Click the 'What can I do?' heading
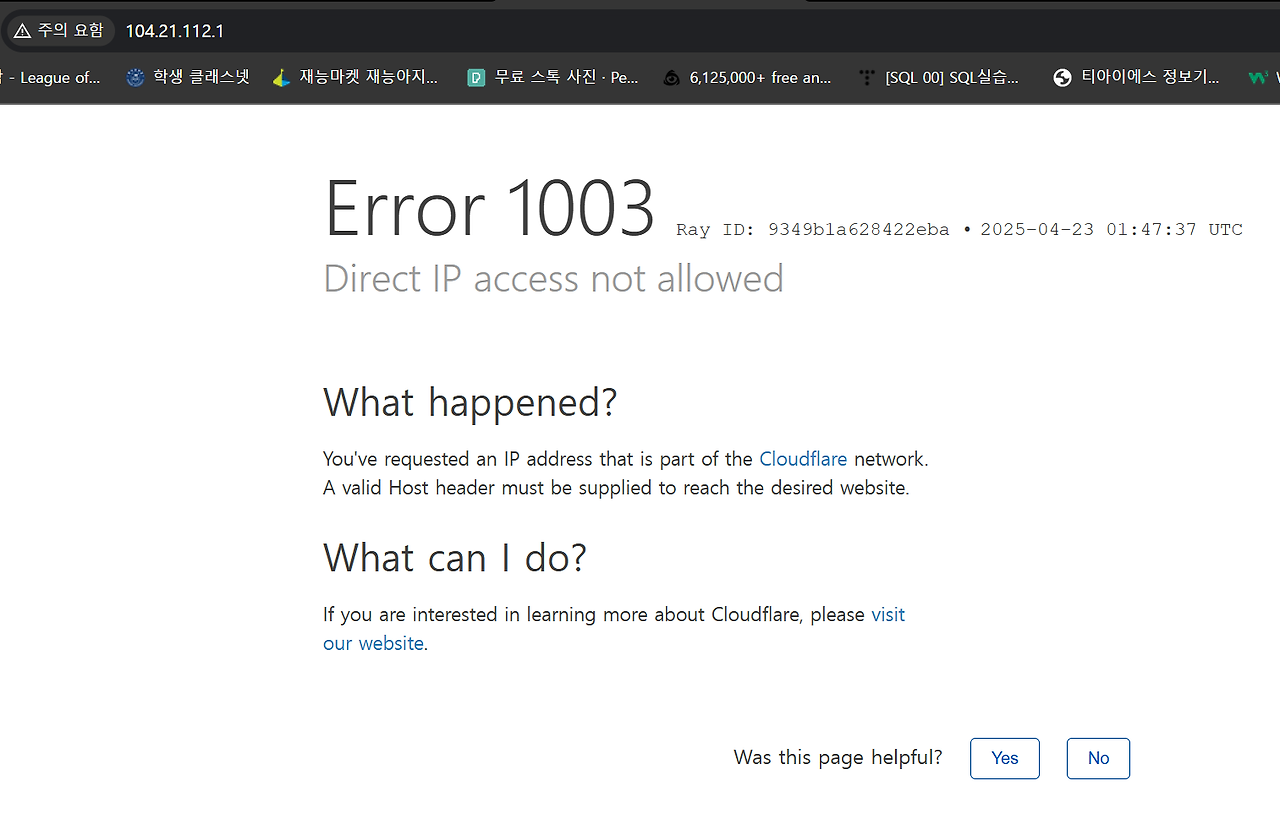Image resolution: width=1280 pixels, height=819 pixels. (x=455, y=557)
